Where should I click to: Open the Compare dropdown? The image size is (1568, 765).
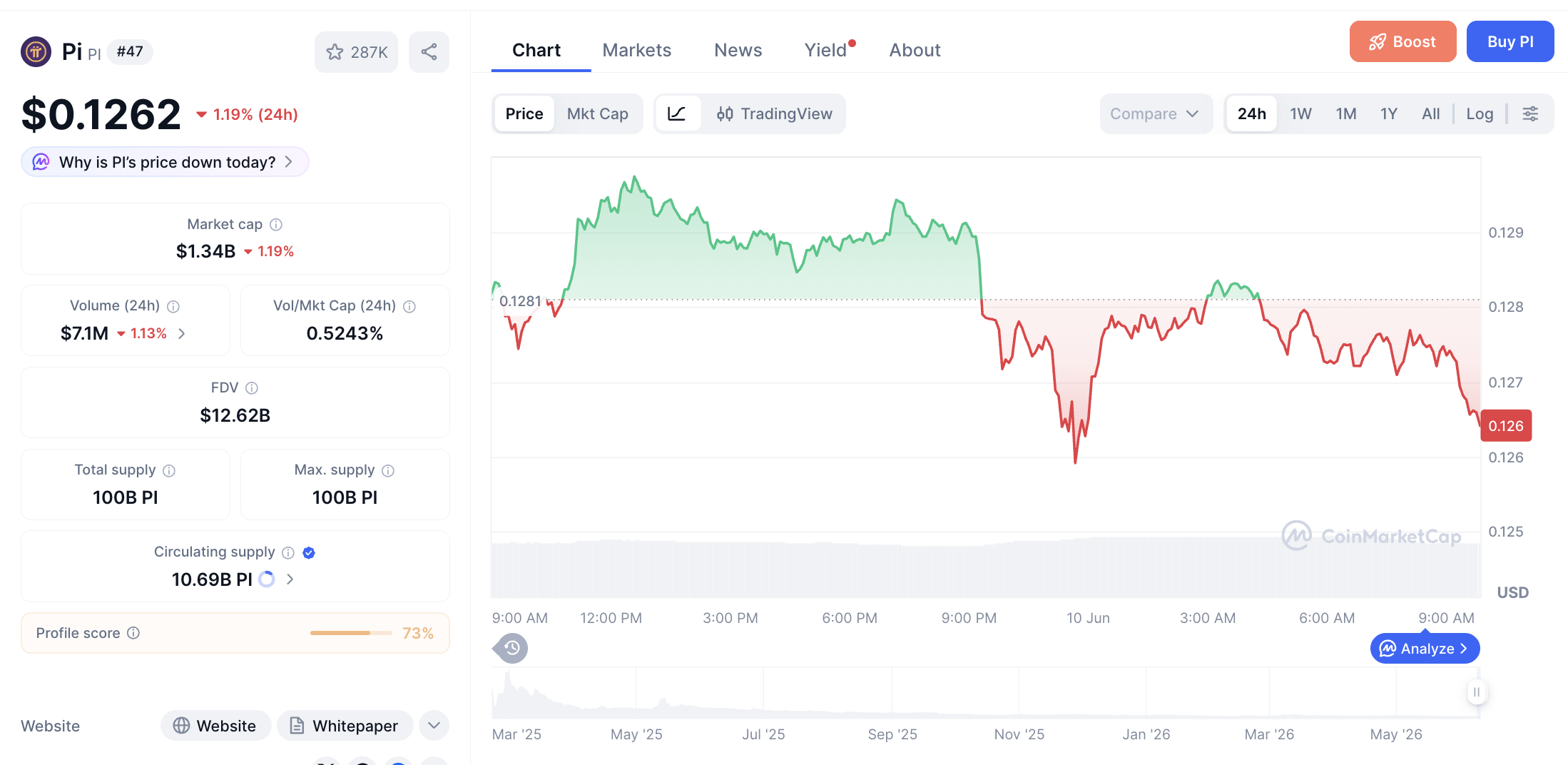click(1156, 114)
